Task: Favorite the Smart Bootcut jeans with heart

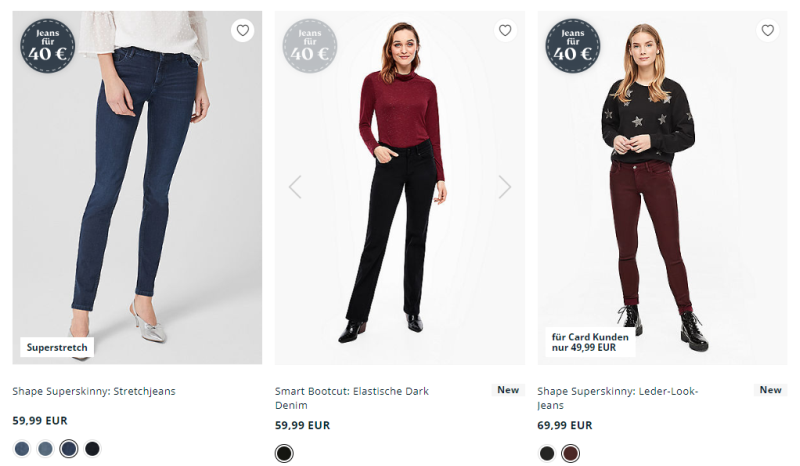Action: [x=505, y=31]
